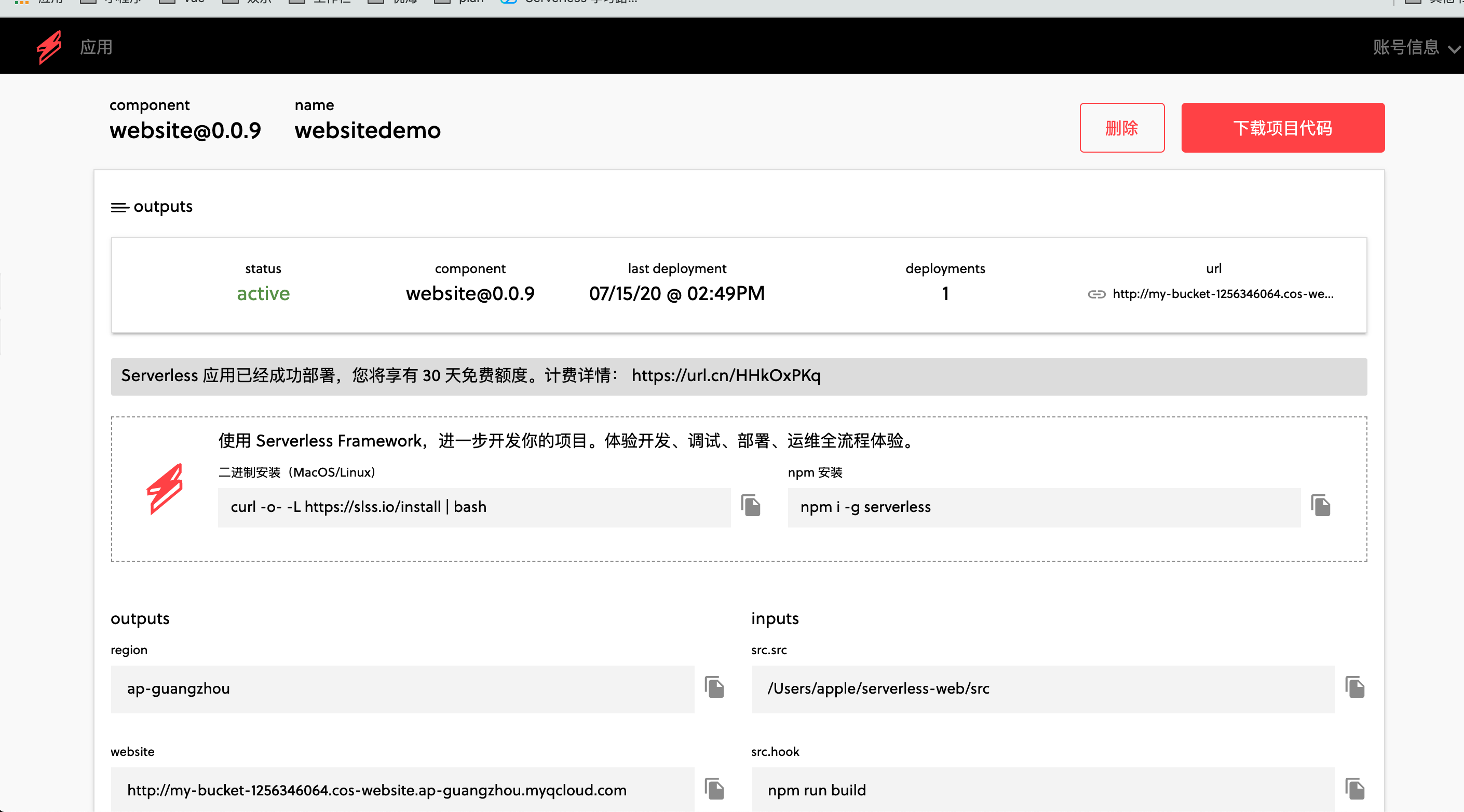Copy the ap-guangzhou region value
1464x812 pixels.
pos(714,687)
